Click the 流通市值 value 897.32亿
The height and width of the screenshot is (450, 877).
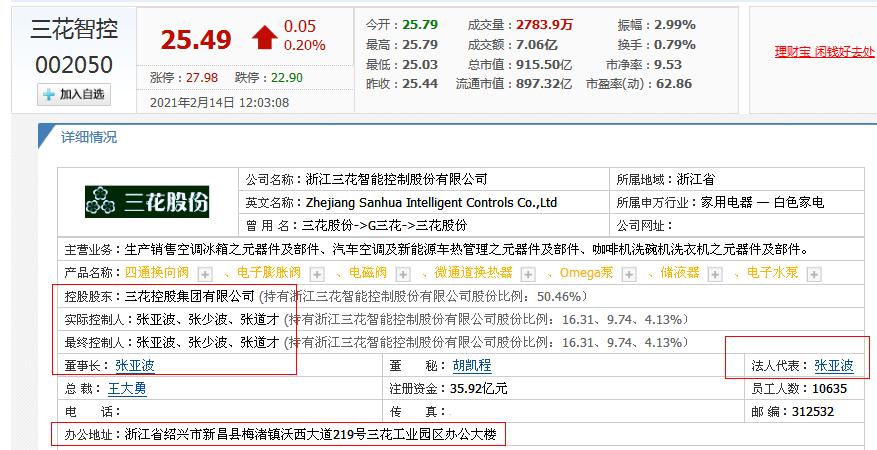(544, 84)
